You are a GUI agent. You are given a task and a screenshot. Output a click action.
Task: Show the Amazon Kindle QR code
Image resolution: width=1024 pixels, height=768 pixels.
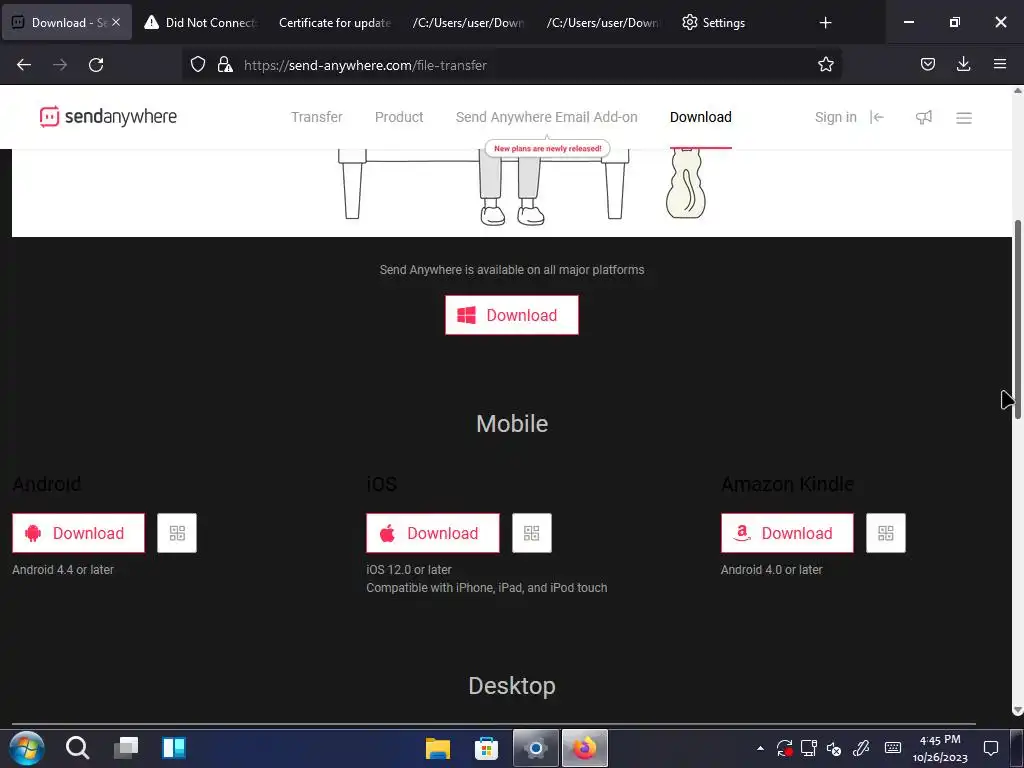tap(886, 533)
